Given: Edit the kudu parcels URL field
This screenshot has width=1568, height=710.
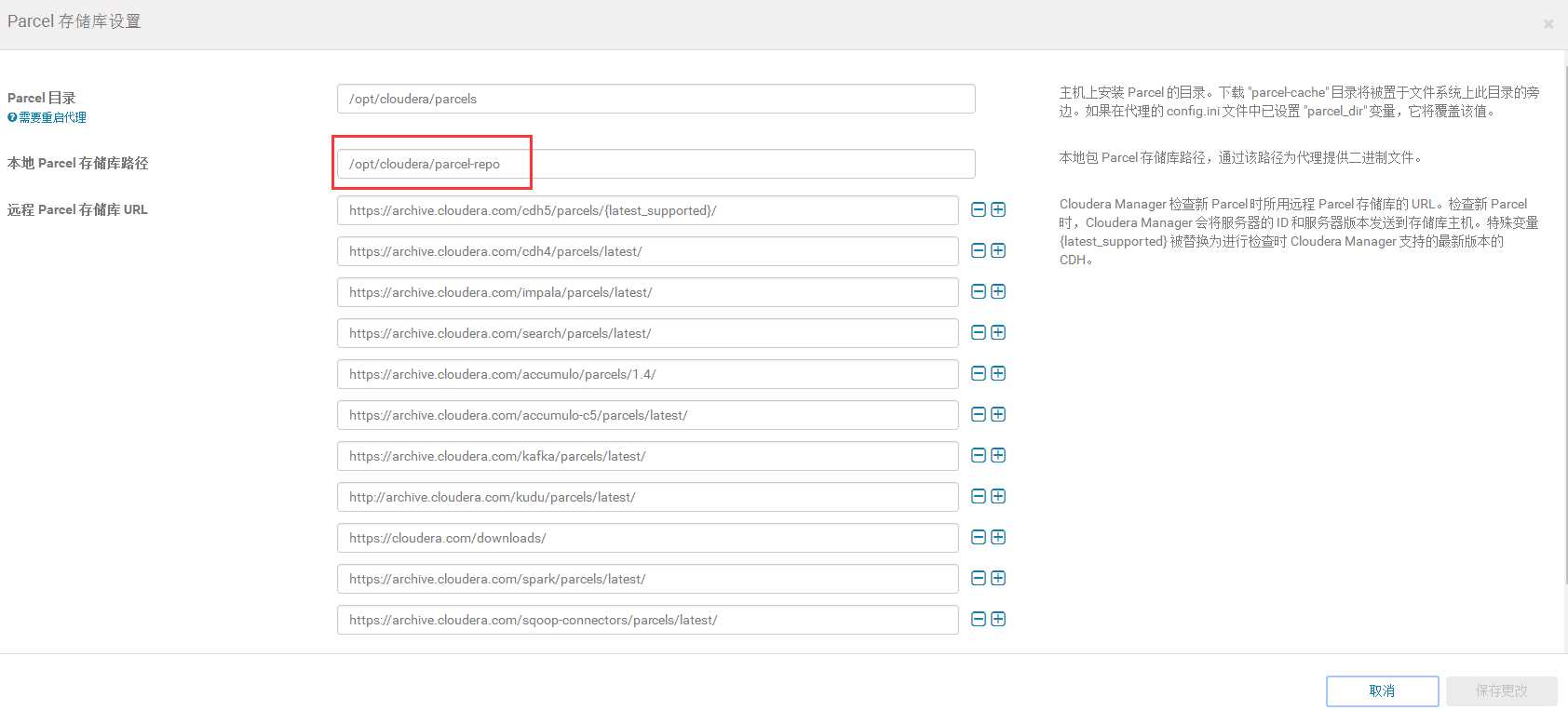Looking at the screenshot, I should pyautogui.click(x=648, y=497).
